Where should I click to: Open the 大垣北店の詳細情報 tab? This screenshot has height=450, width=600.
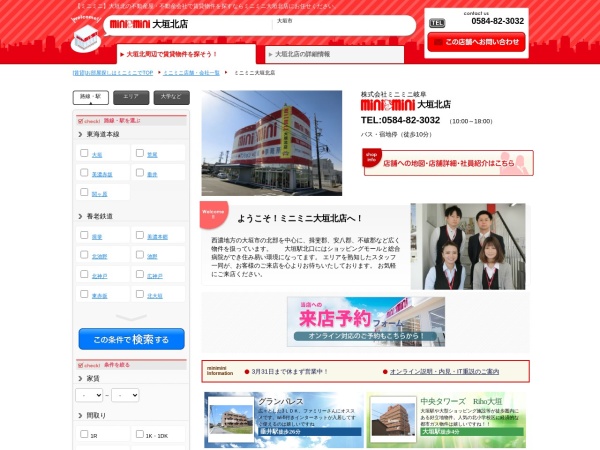coord(334,54)
